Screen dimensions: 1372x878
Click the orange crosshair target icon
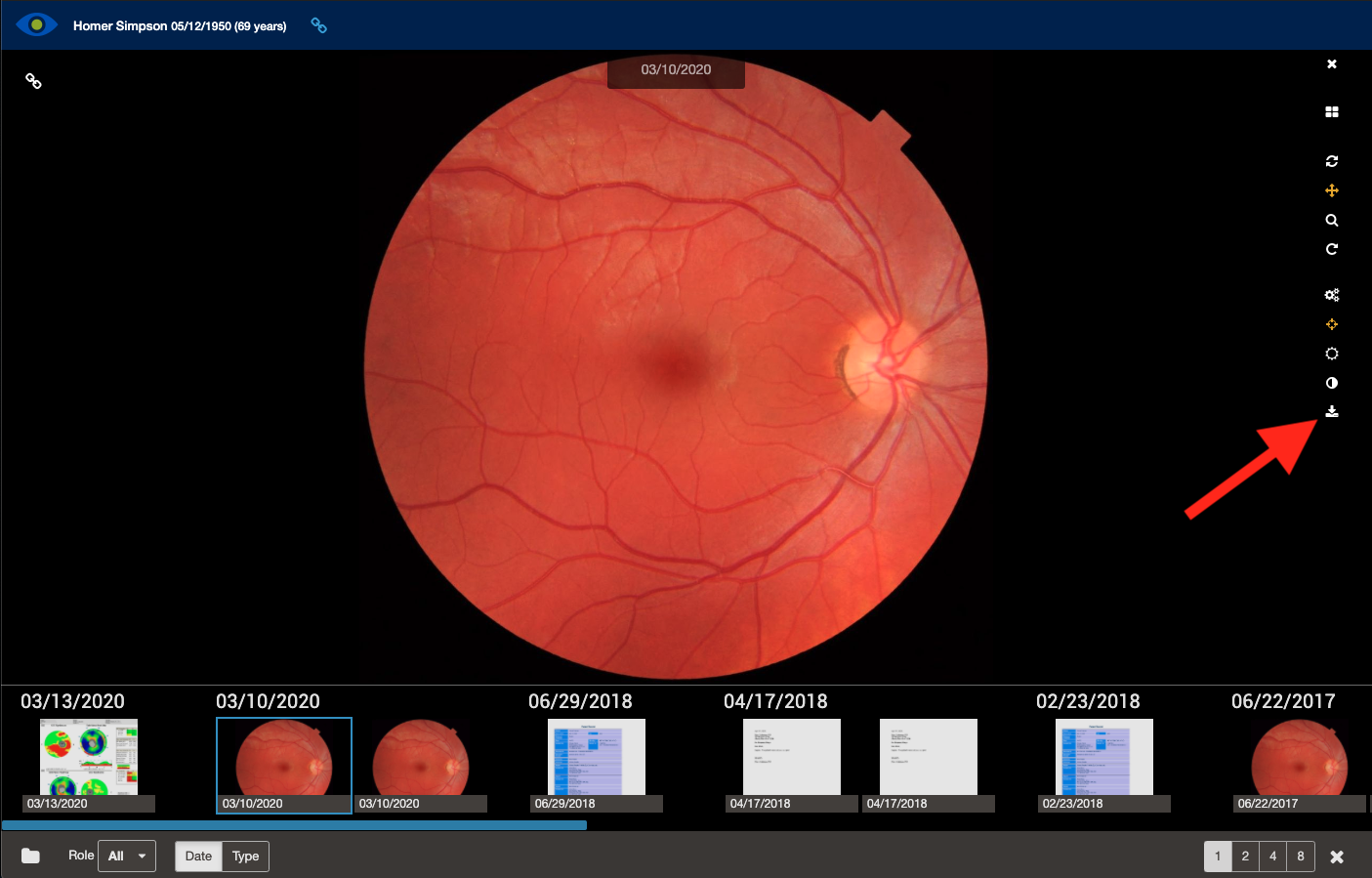[1331, 324]
